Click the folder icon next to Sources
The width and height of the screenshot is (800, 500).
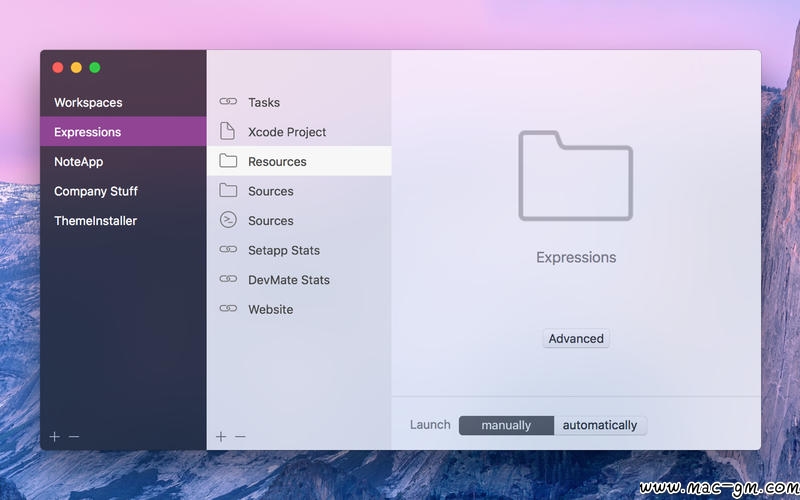click(228, 190)
